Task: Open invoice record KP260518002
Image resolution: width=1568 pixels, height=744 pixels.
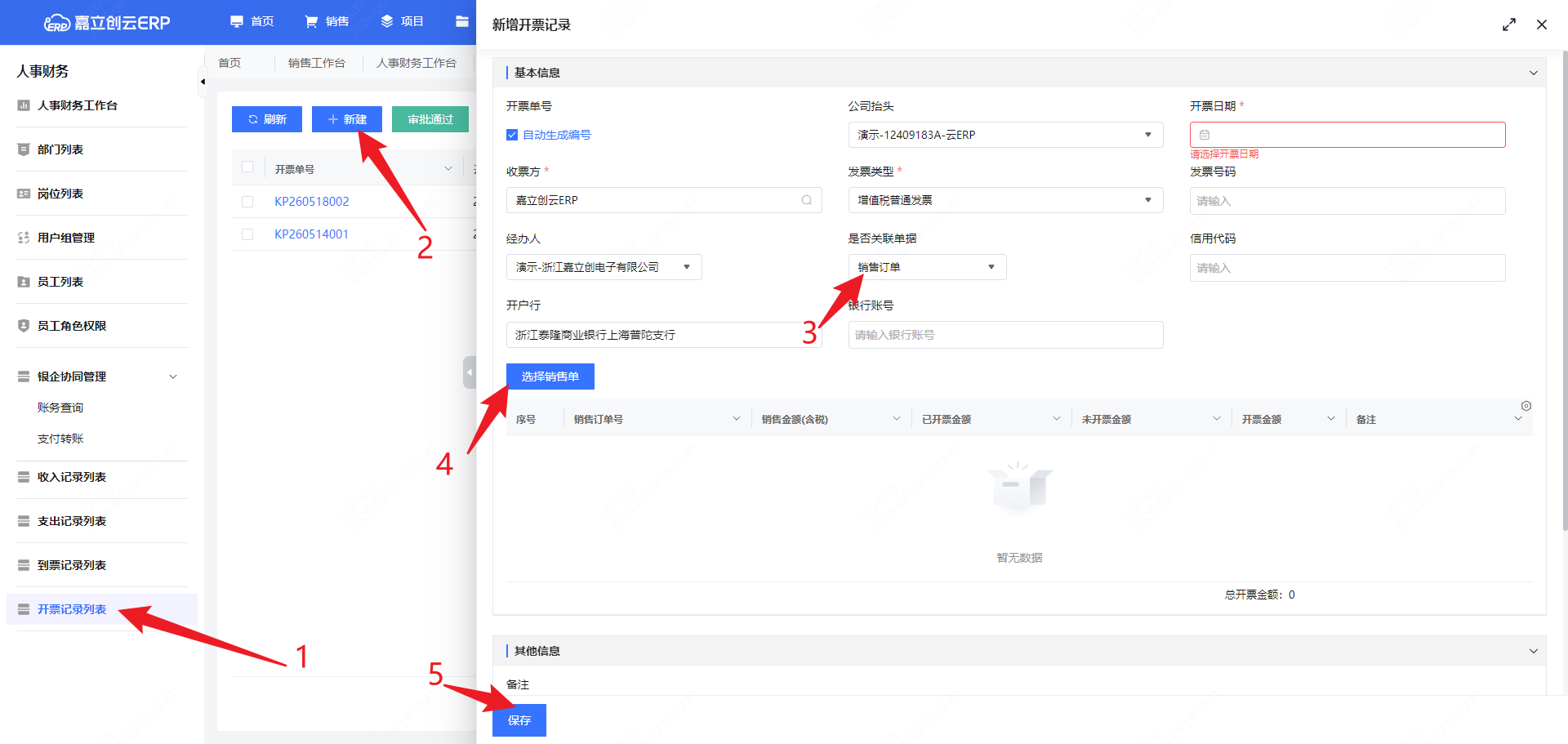Action: point(312,202)
